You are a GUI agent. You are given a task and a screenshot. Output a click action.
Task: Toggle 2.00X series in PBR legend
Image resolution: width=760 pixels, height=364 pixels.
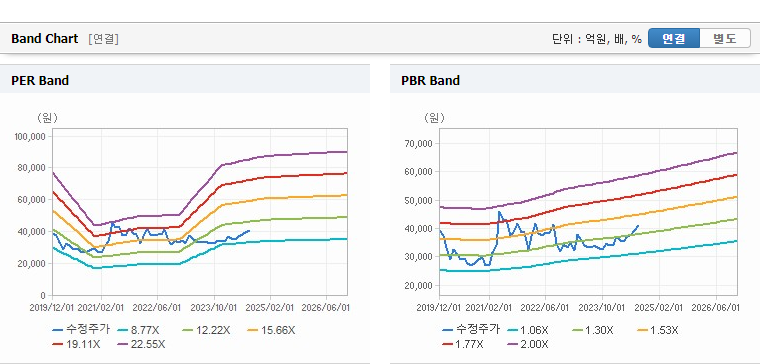click(527, 344)
